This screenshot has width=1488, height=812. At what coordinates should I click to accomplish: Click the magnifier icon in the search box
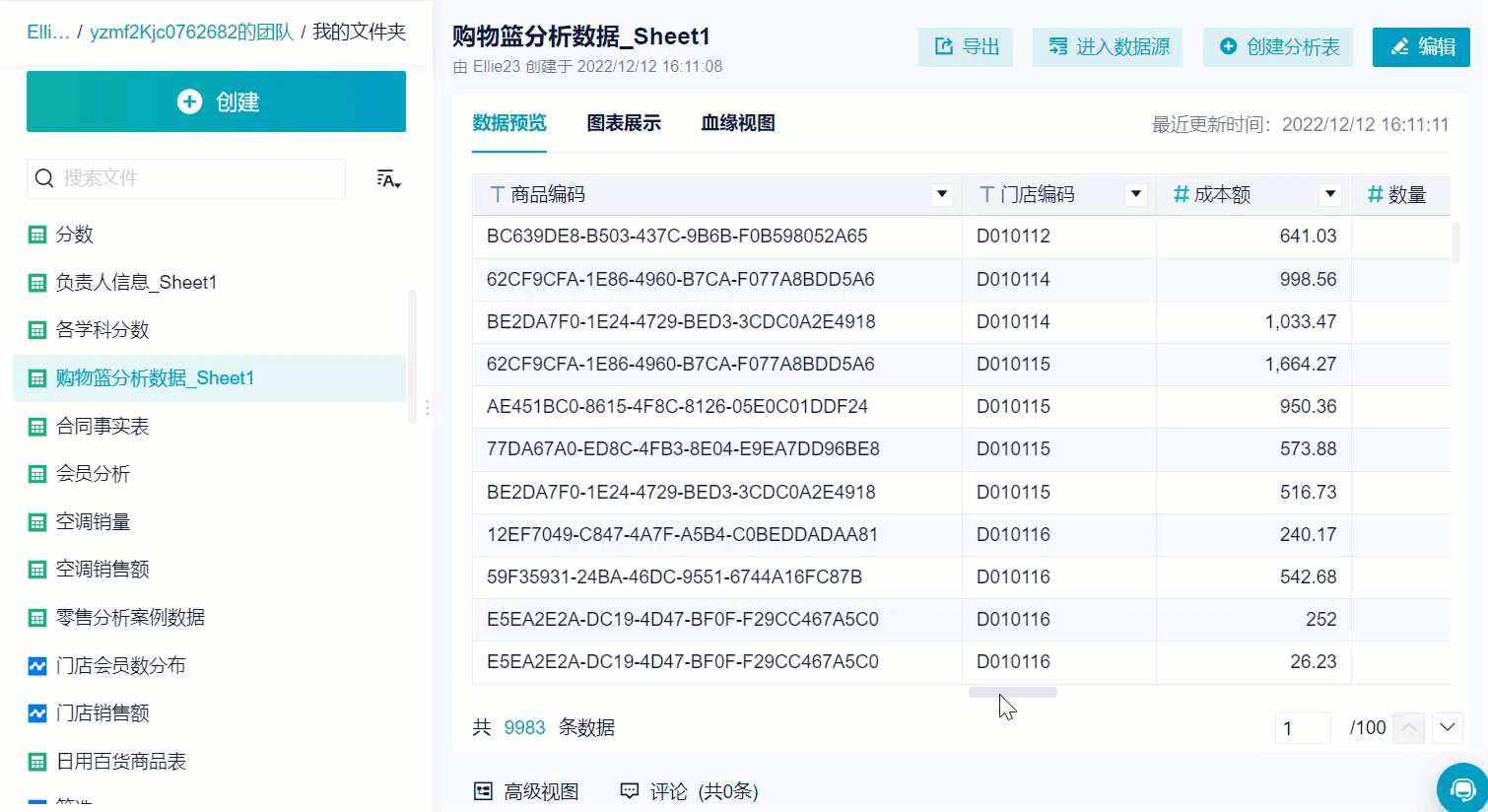[44, 177]
